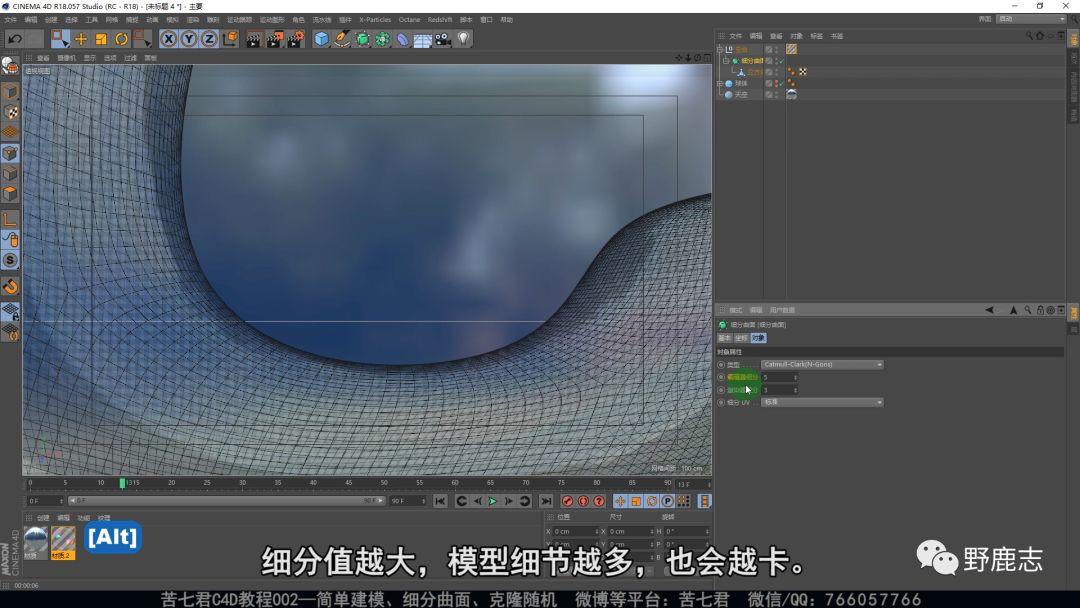This screenshot has height=608, width=1080.
Task: Click the Light bulb icon in the toolbar
Action: (464, 39)
